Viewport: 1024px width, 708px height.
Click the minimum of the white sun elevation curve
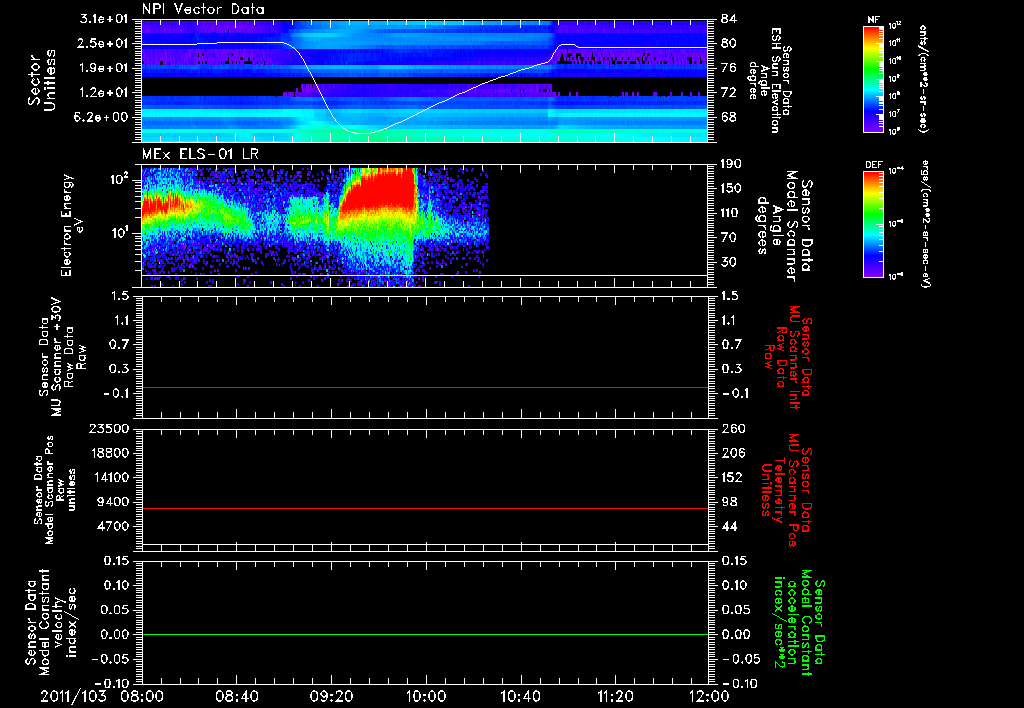click(362, 133)
